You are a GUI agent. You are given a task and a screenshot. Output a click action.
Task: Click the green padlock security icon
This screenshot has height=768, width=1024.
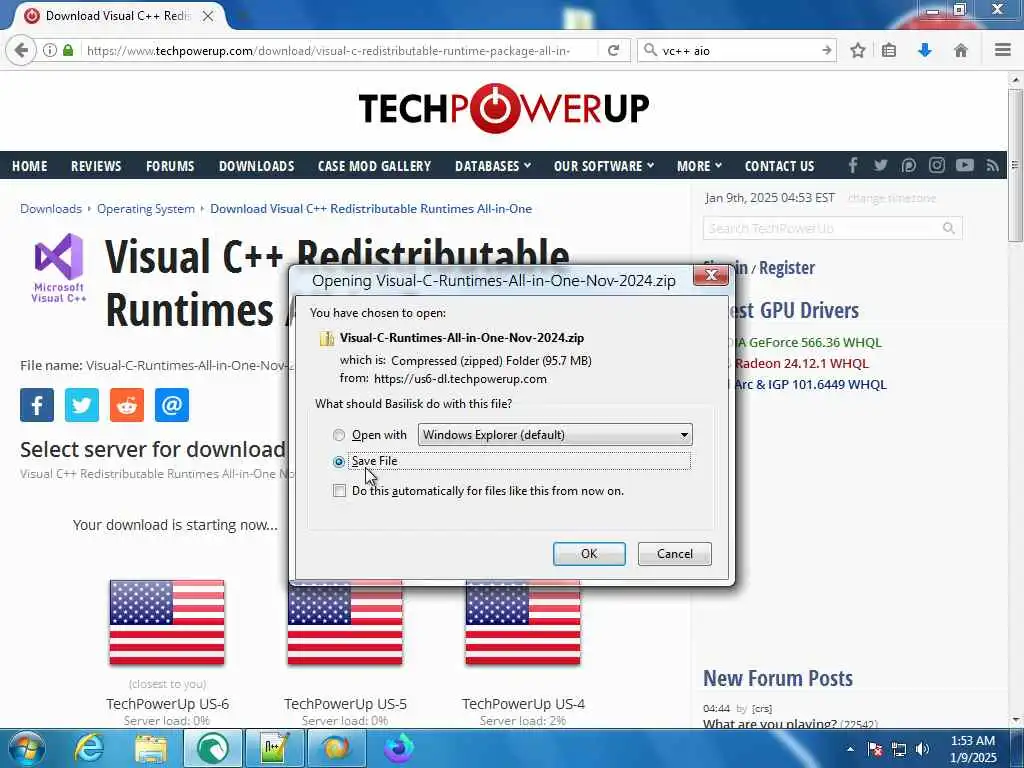pos(68,50)
